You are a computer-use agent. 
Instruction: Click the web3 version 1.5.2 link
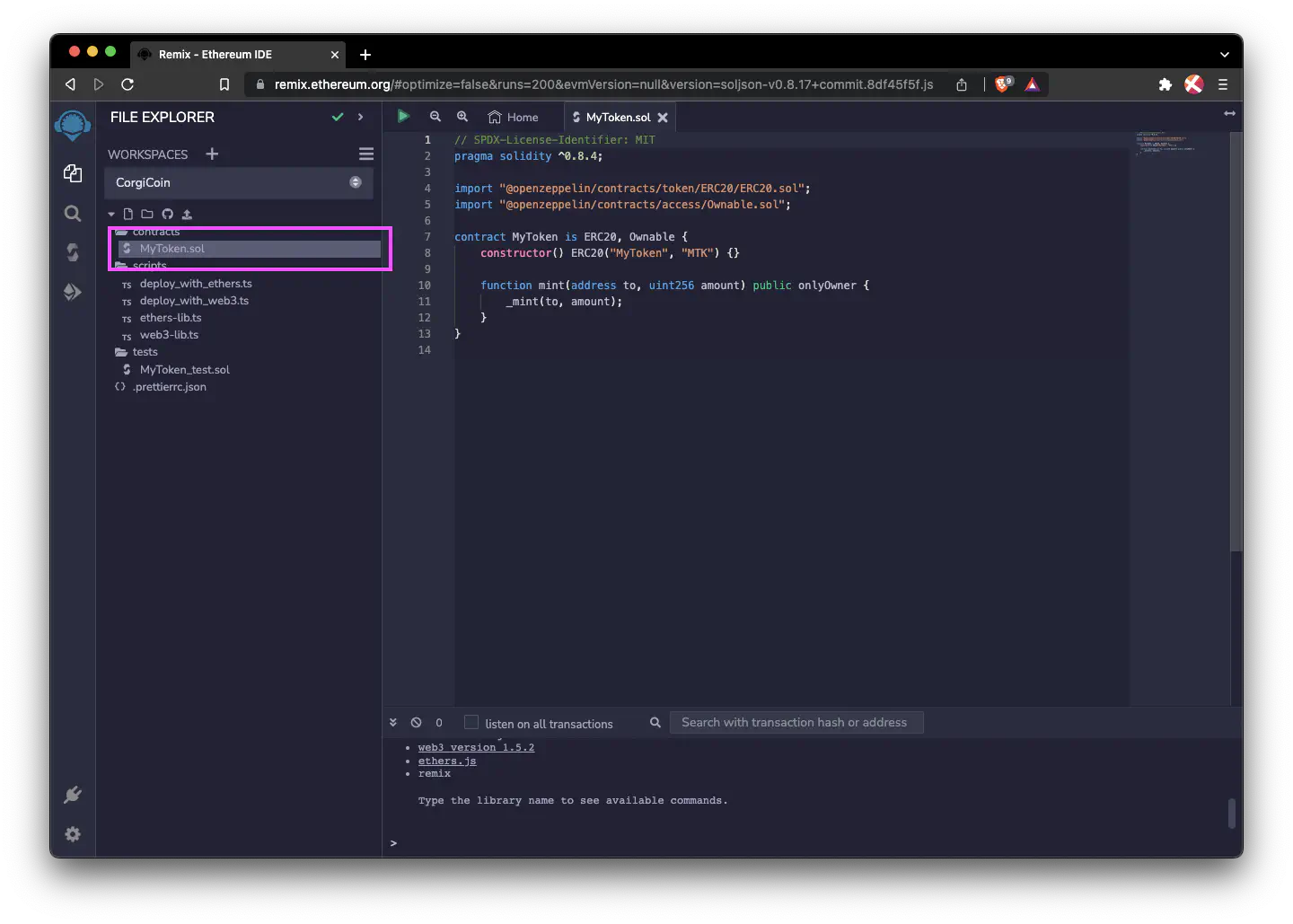click(x=476, y=747)
